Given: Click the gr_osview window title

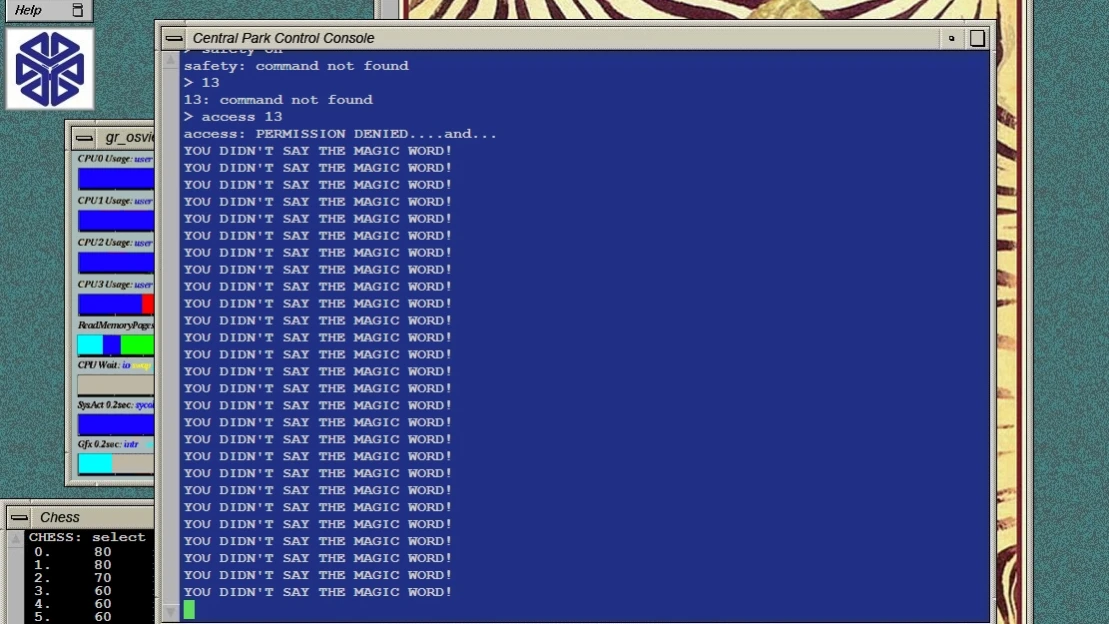Looking at the screenshot, I should [x=129, y=137].
